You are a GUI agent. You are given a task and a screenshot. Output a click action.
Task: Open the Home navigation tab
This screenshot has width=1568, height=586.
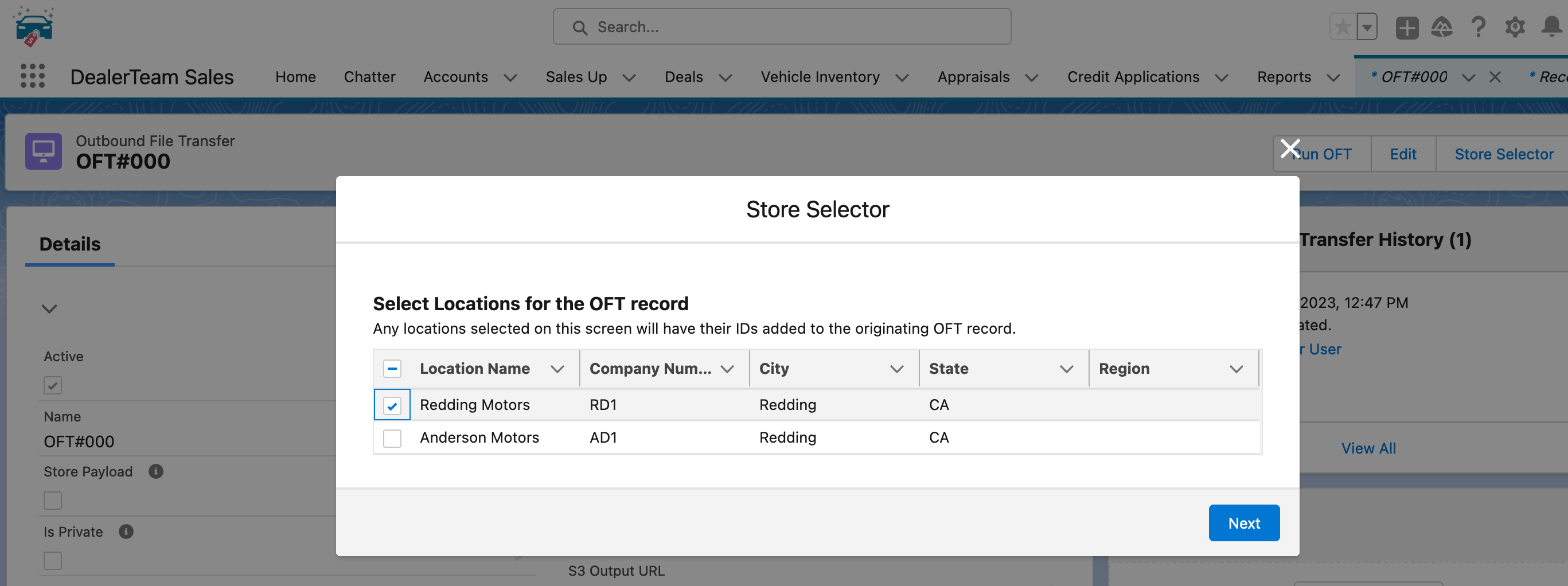click(295, 77)
